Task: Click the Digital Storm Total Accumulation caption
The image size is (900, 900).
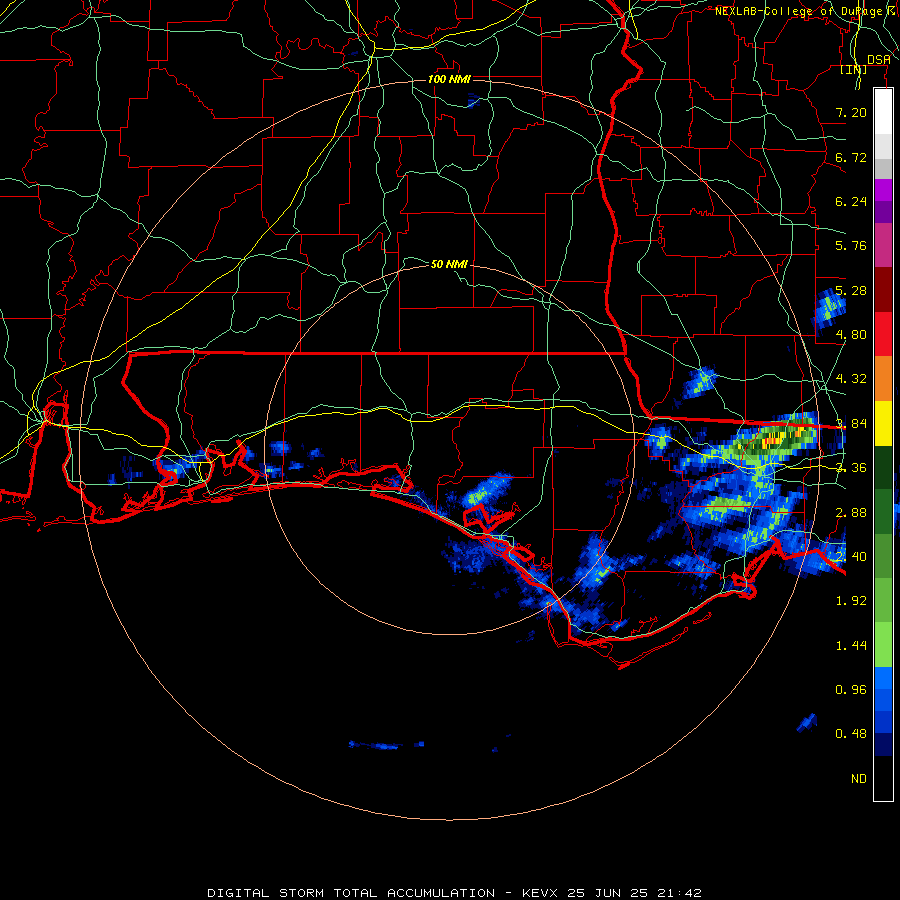Action: coord(455,893)
